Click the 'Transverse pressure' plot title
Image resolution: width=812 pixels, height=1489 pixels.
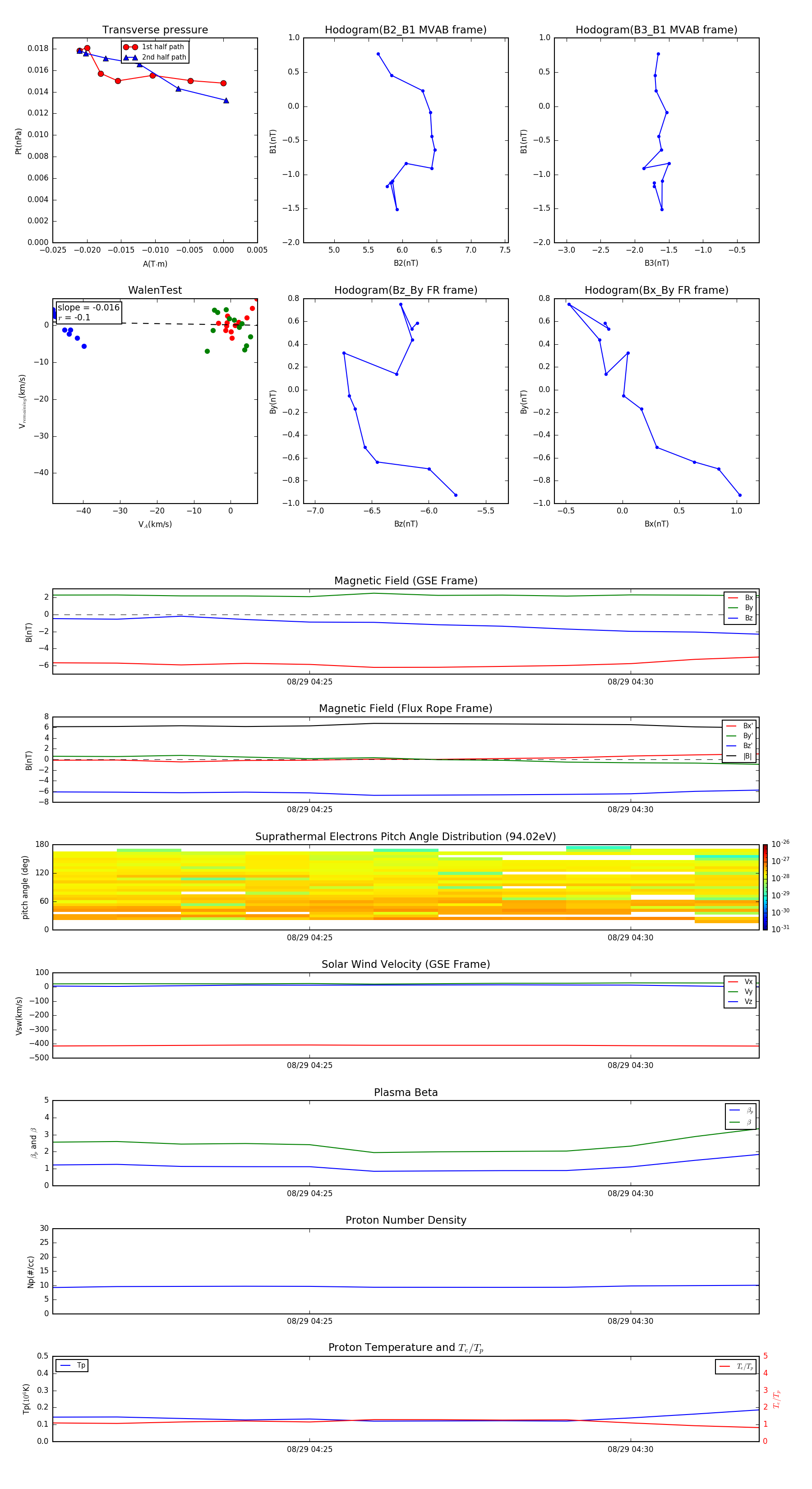(155, 30)
